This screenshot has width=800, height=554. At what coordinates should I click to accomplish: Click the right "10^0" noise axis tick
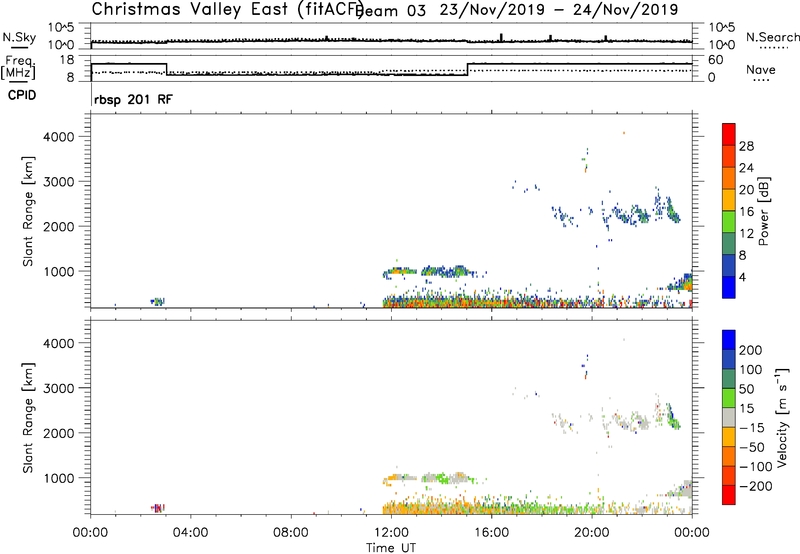(x=721, y=45)
